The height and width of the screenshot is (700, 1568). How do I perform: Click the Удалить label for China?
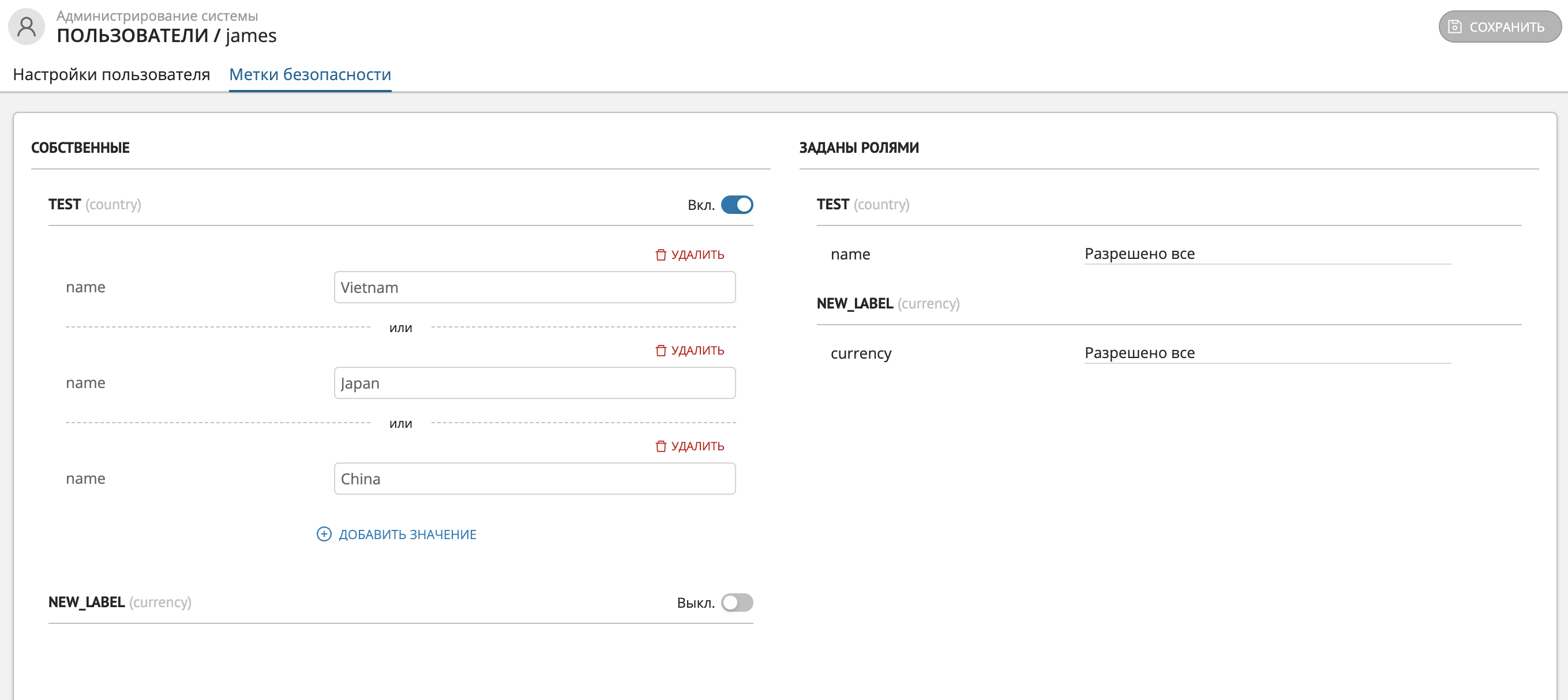(697, 446)
